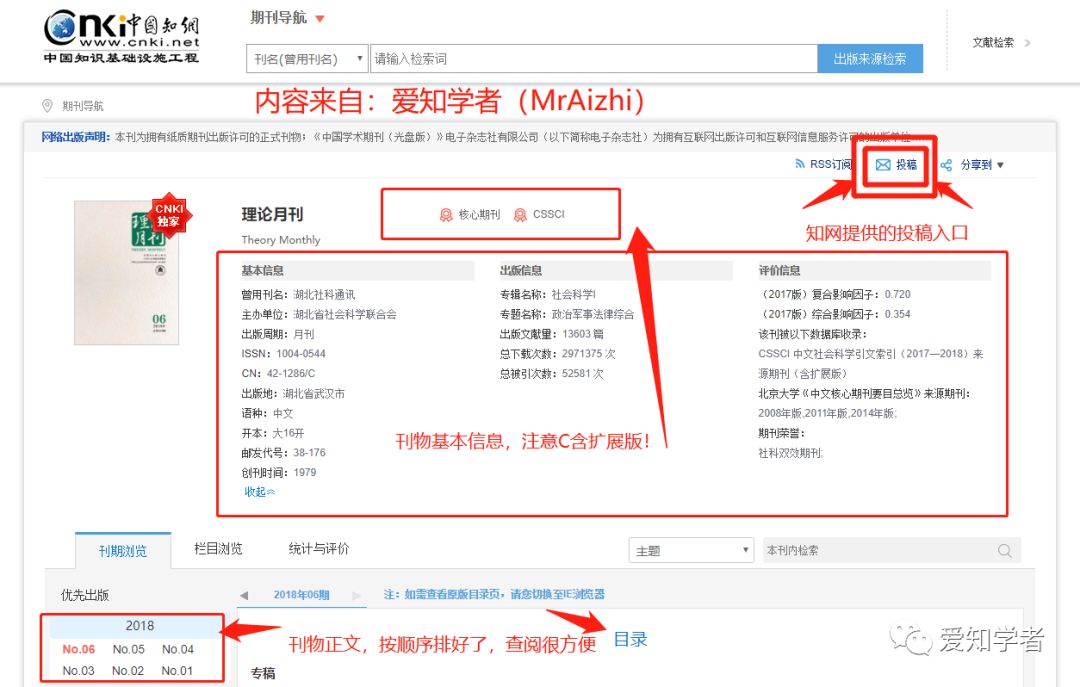
Task: Click the RSS订阅 feed icon
Action: (x=800, y=164)
